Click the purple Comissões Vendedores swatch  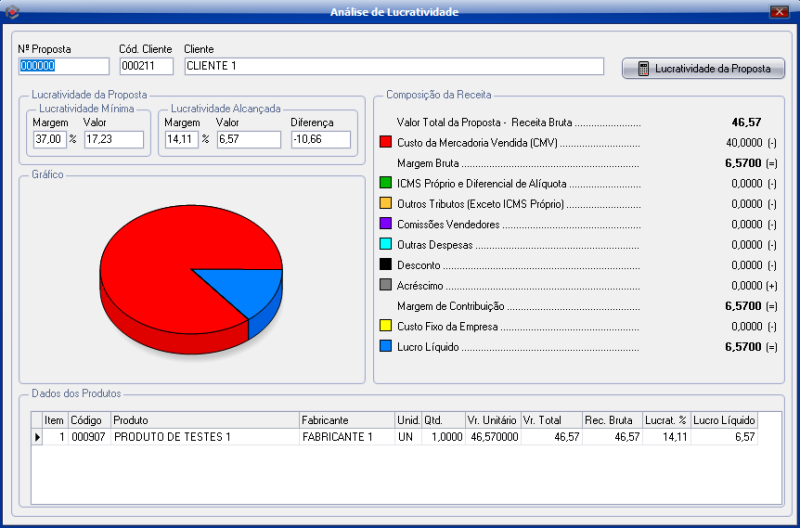point(385,224)
